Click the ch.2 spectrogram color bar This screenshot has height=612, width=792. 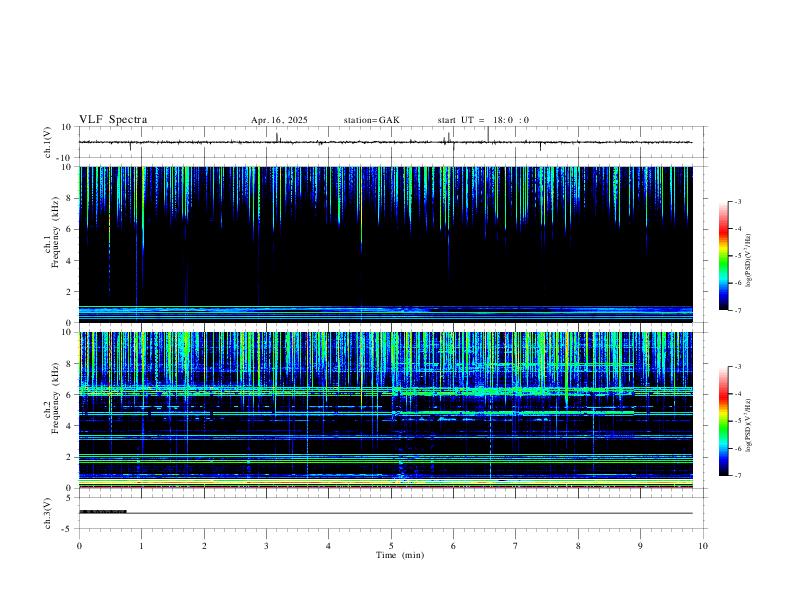tap(723, 421)
